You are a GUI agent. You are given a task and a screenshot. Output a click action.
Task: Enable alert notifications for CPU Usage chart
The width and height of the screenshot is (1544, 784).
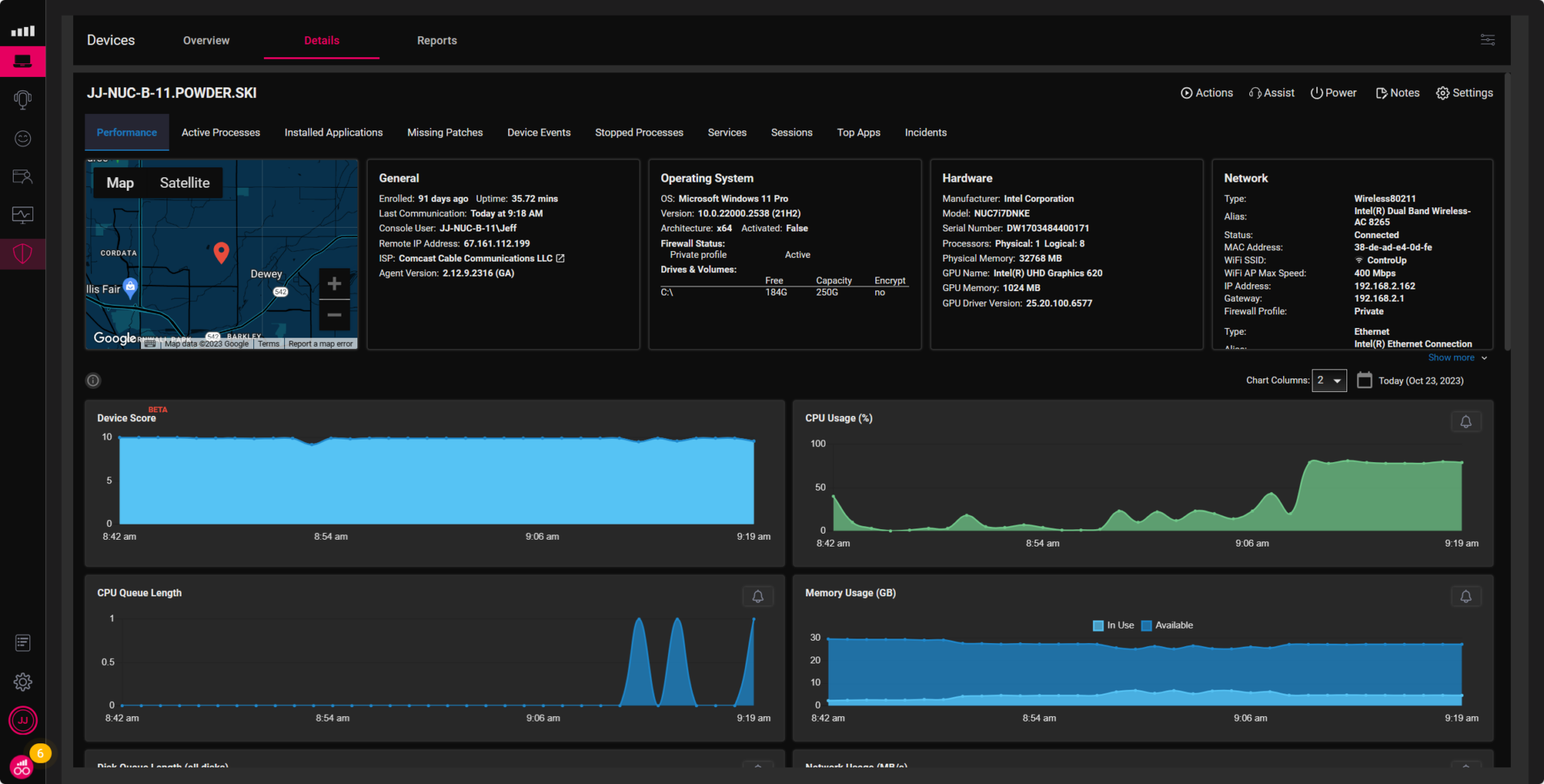point(1466,421)
